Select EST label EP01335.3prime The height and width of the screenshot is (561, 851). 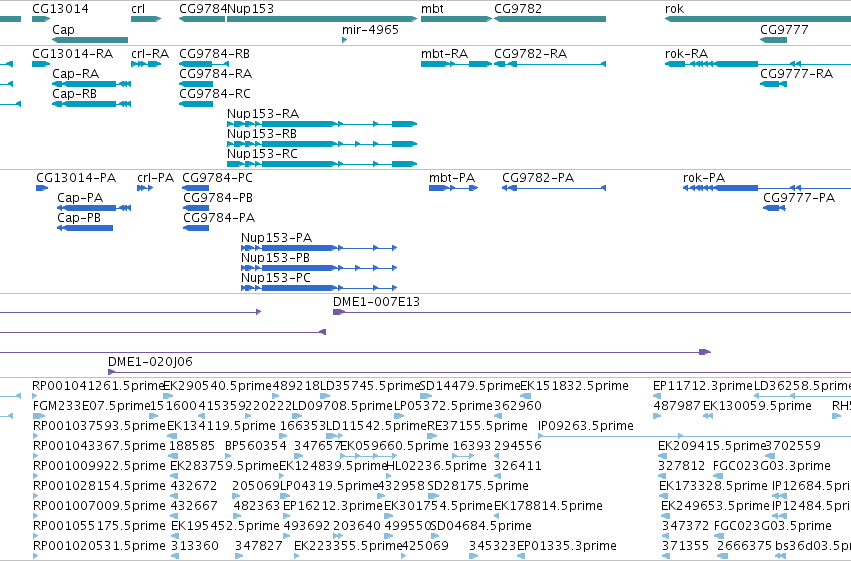567,546
